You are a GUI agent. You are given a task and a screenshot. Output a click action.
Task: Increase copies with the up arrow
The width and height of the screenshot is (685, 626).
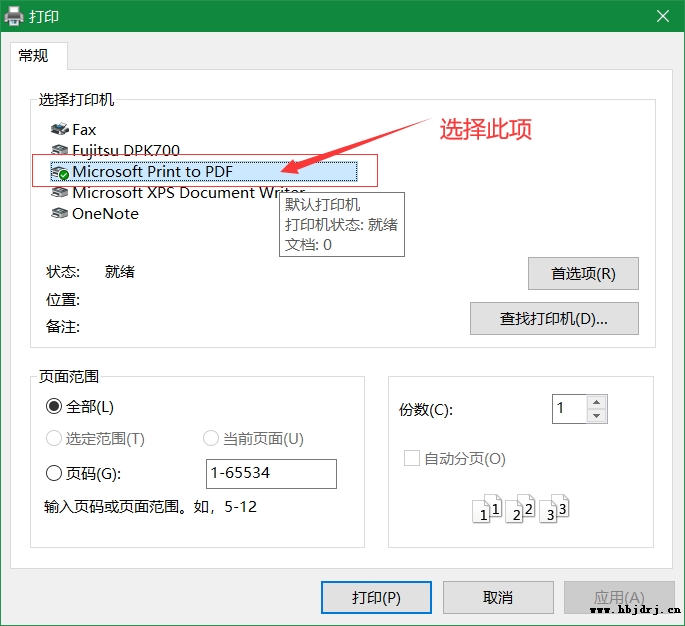596,402
